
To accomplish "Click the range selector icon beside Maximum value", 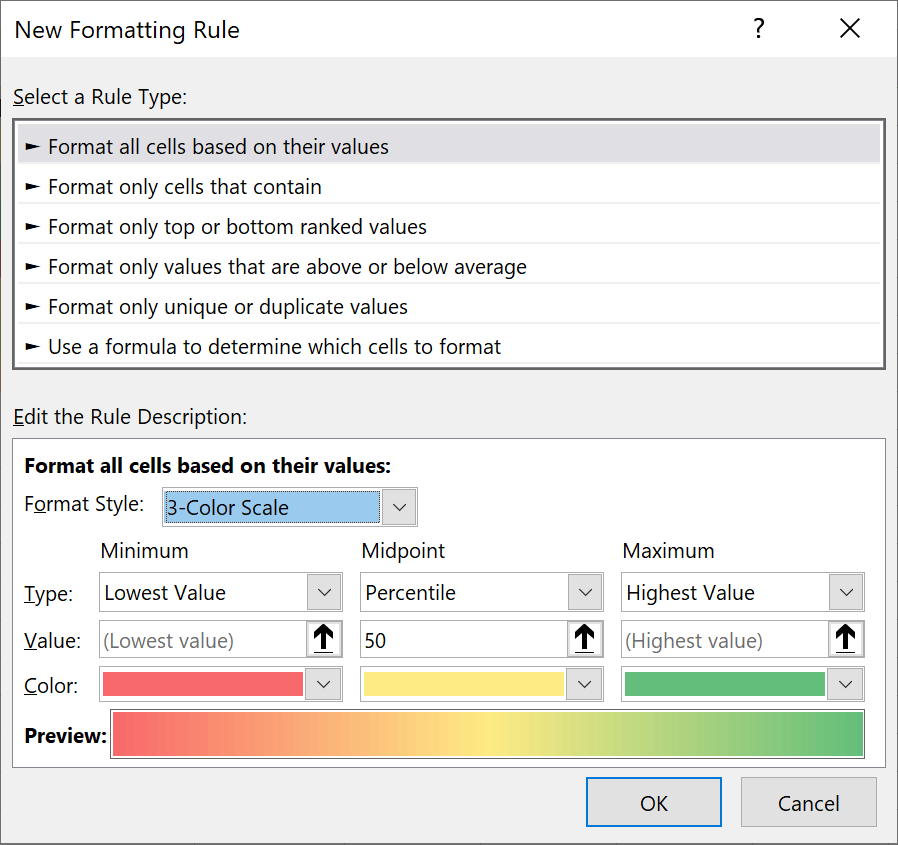I will coord(847,639).
